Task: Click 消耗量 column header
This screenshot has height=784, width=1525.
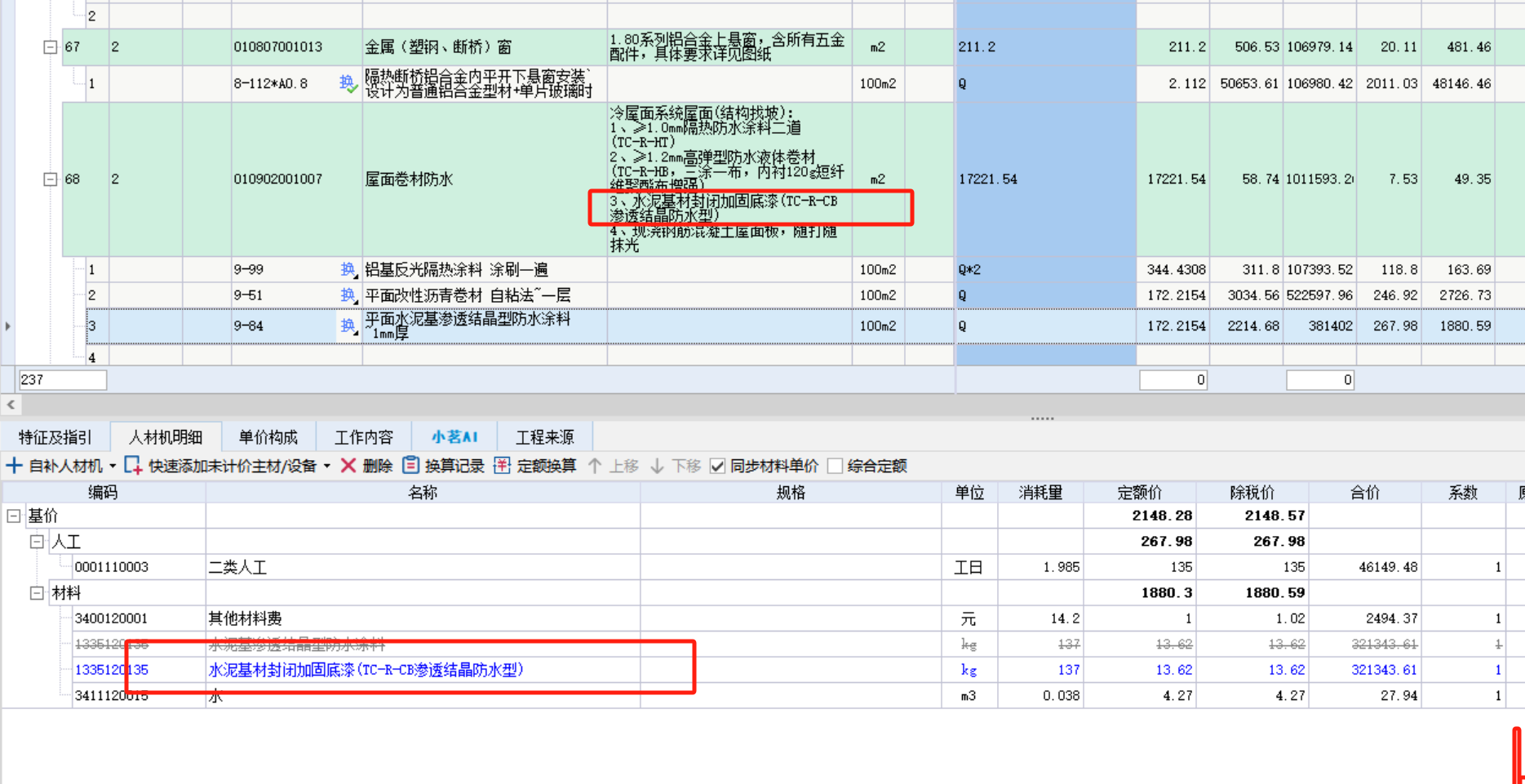Action: (x=1040, y=492)
